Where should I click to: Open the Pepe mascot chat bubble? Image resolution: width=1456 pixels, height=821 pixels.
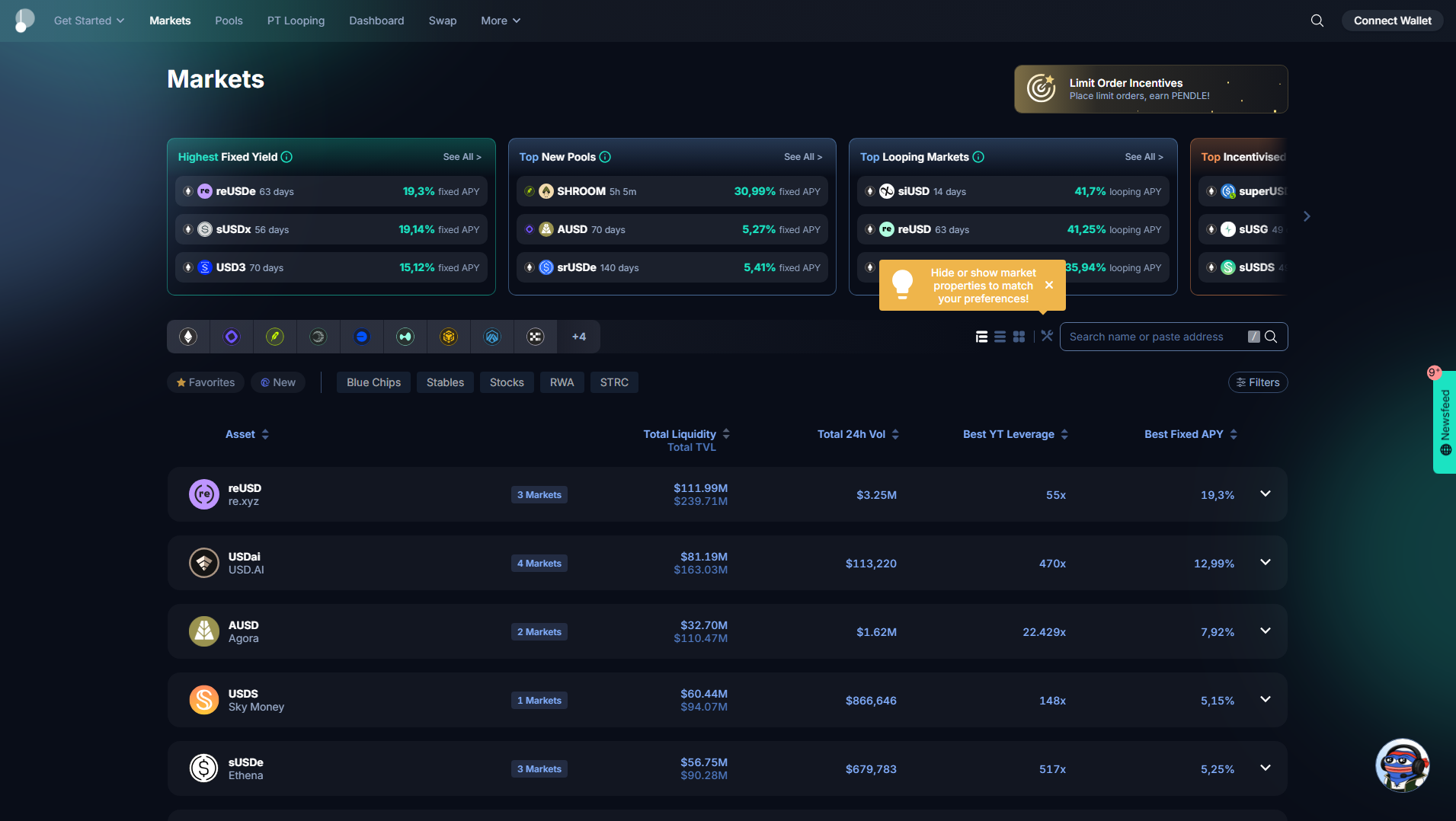tap(1402, 765)
